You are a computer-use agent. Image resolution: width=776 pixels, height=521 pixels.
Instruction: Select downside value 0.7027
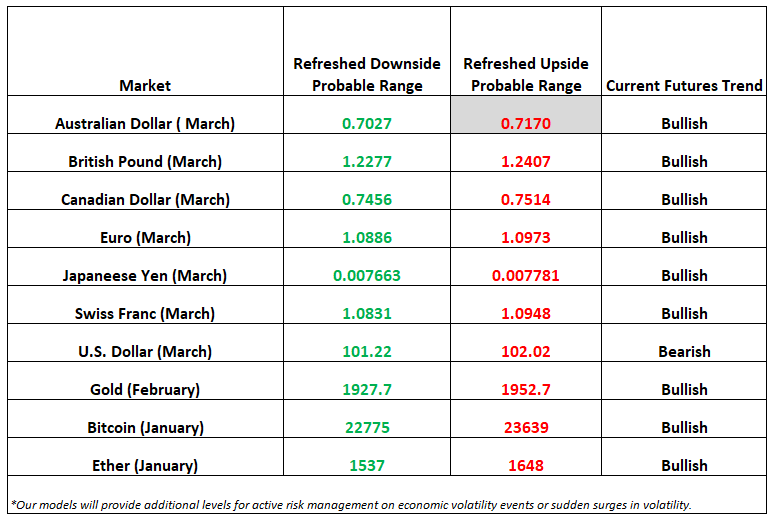[367, 123]
